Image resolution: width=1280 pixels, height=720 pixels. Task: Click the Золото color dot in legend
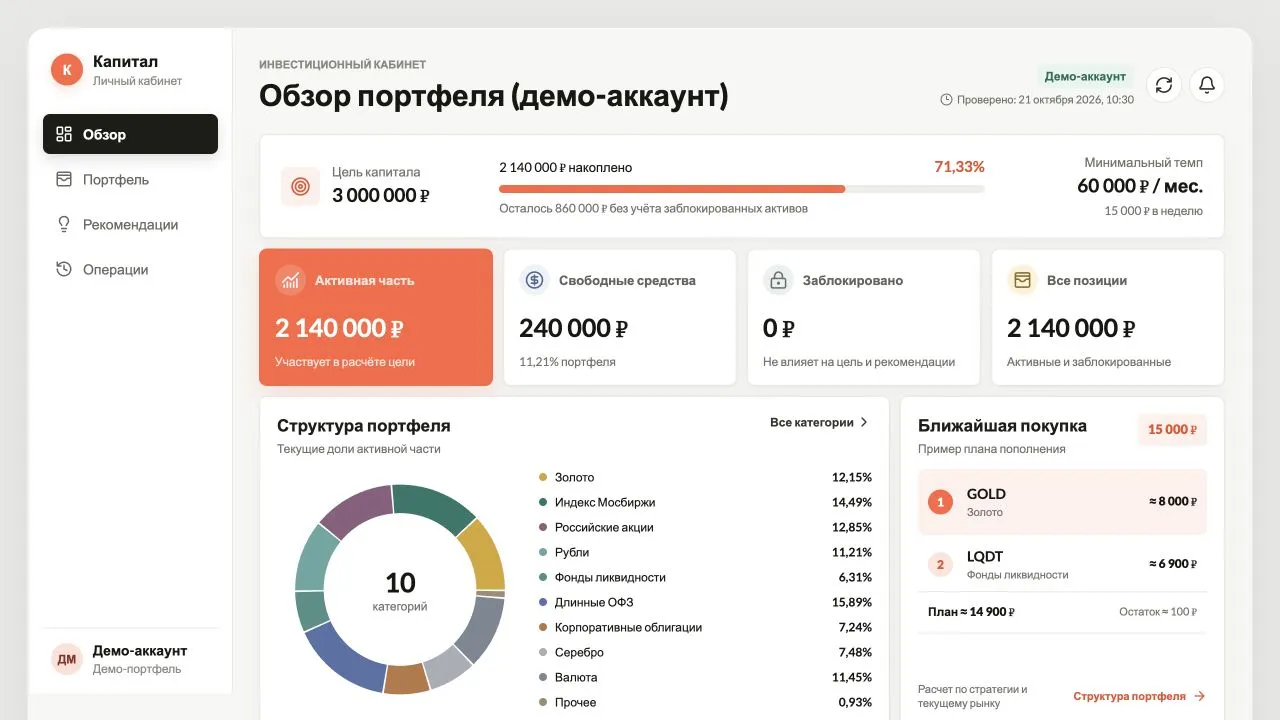[x=543, y=478]
